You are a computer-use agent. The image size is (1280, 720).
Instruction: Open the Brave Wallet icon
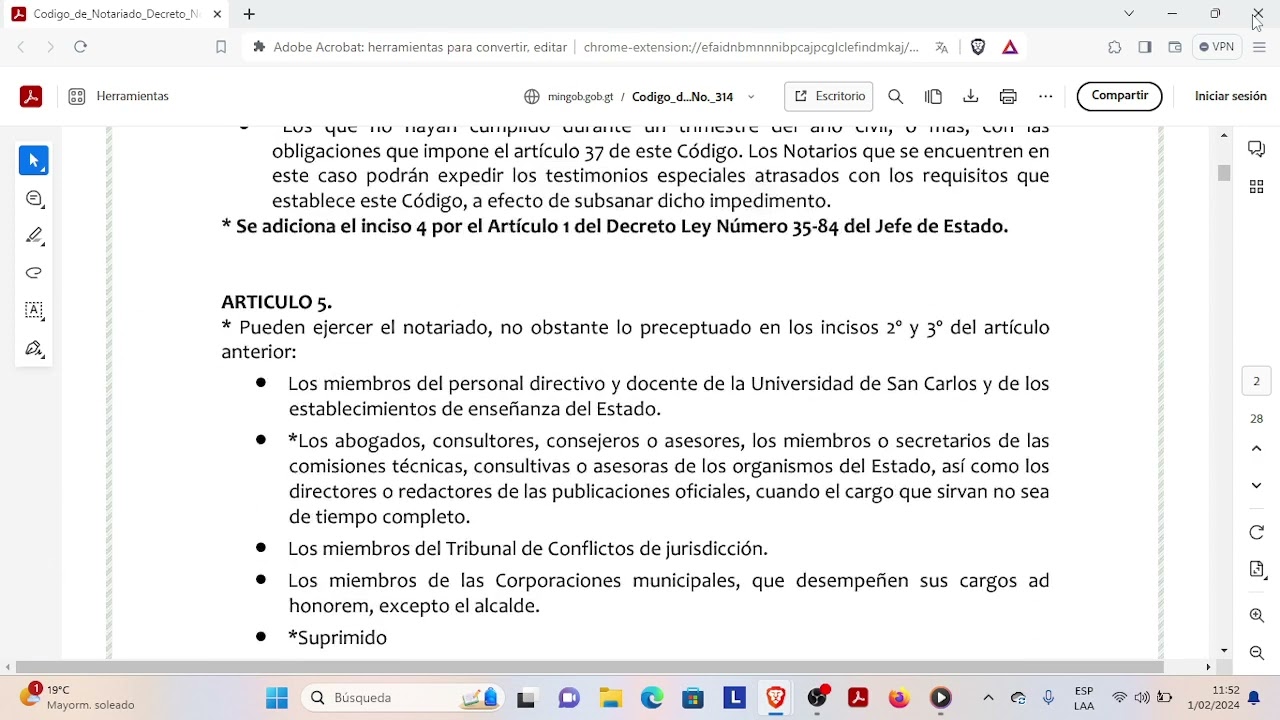[1175, 47]
